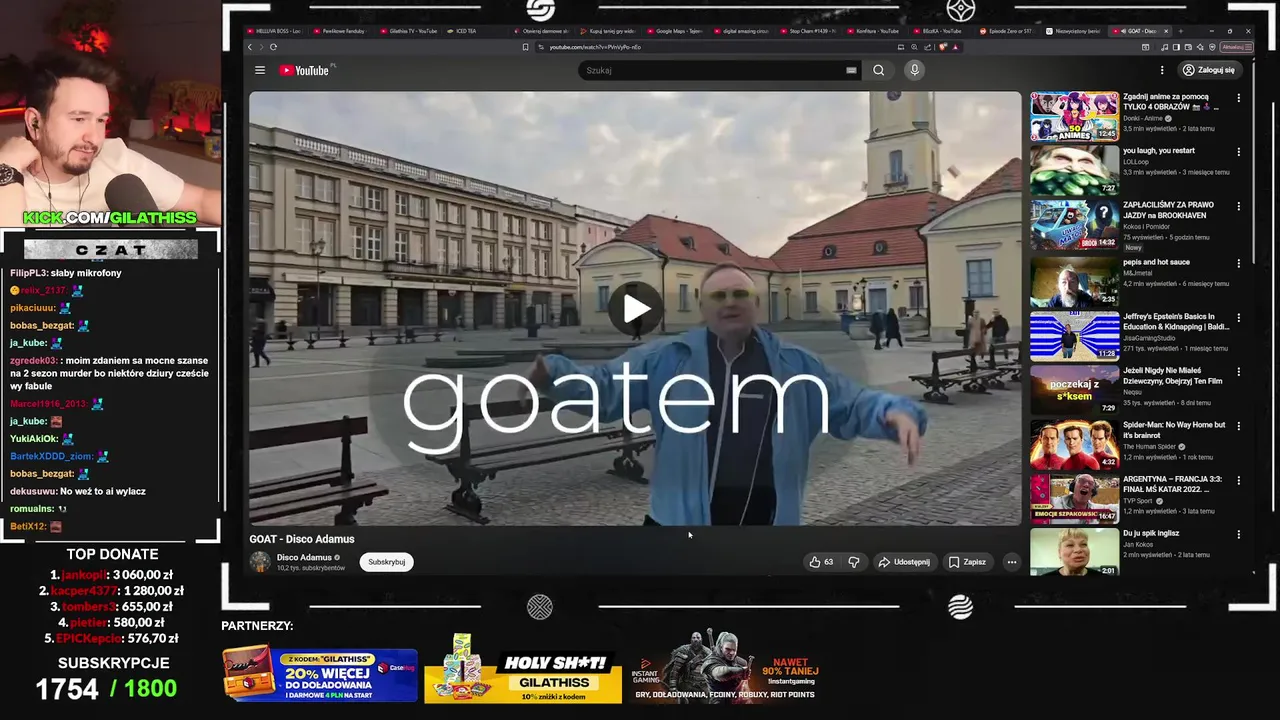Click the Subskrybuj button
Image resolution: width=1280 pixels, height=720 pixels.
point(386,562)
